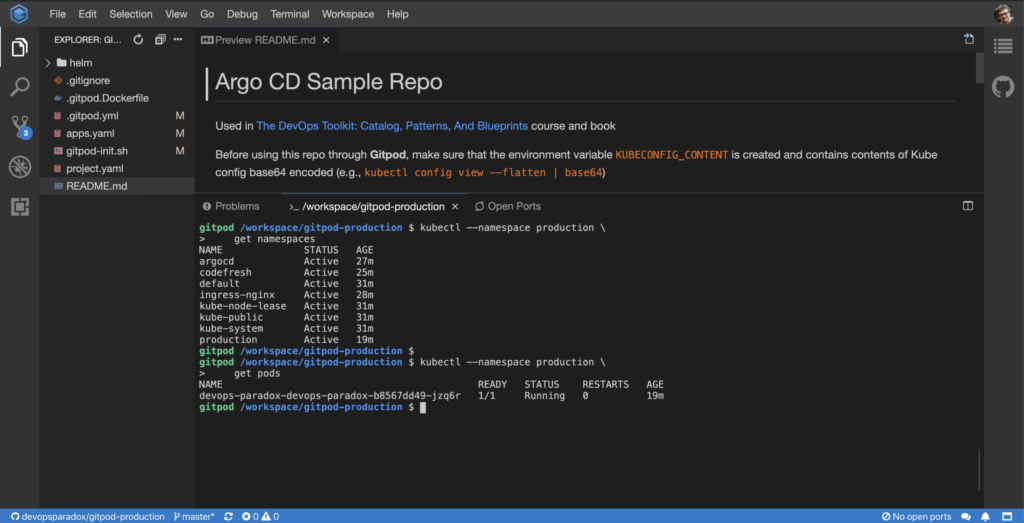Collapse all folders in Explorer
This screenshot has height=523, width=1024.
(160, 40)
